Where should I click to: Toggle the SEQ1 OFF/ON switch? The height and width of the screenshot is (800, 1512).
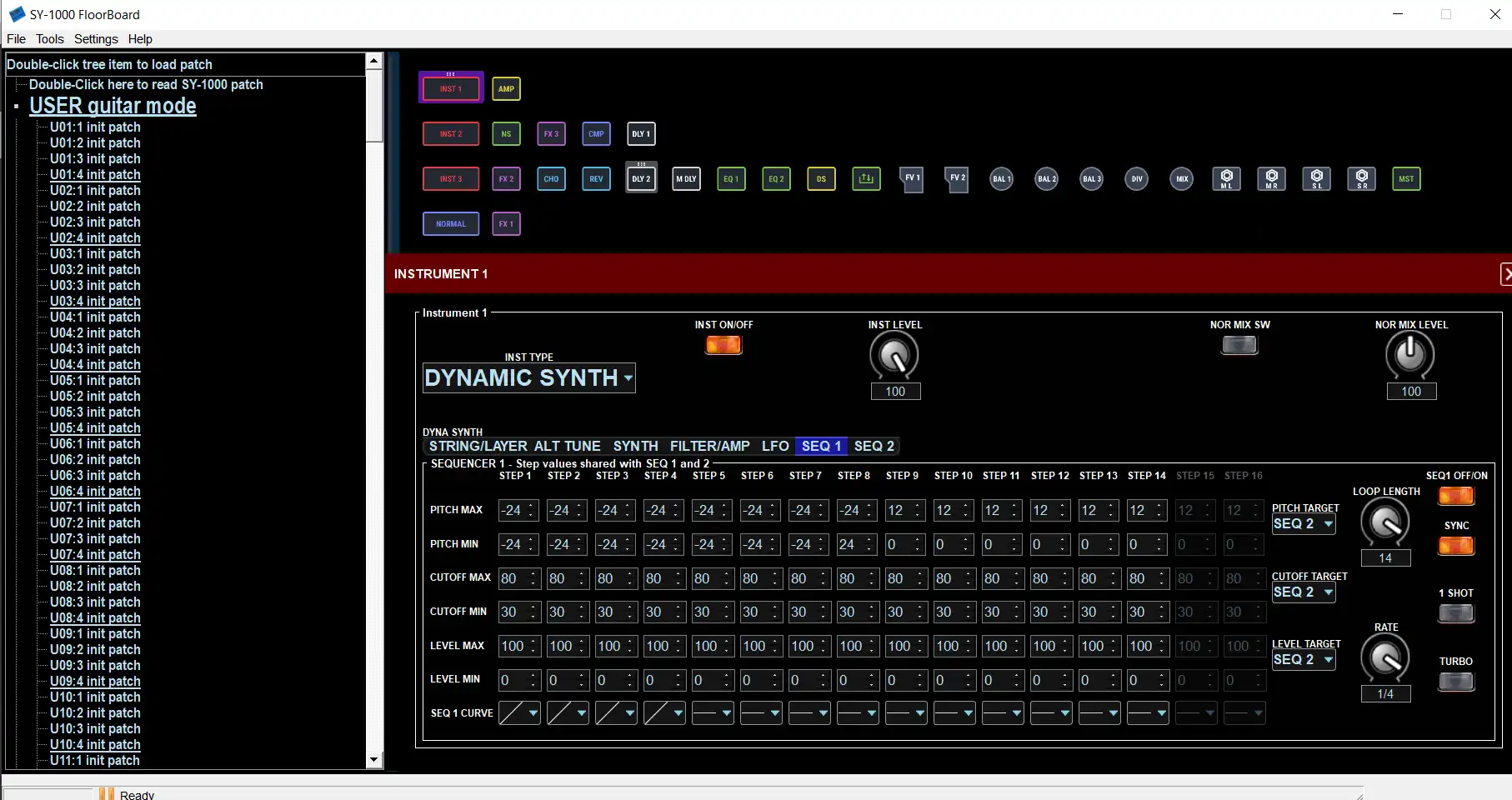(x=1455, y=496)
